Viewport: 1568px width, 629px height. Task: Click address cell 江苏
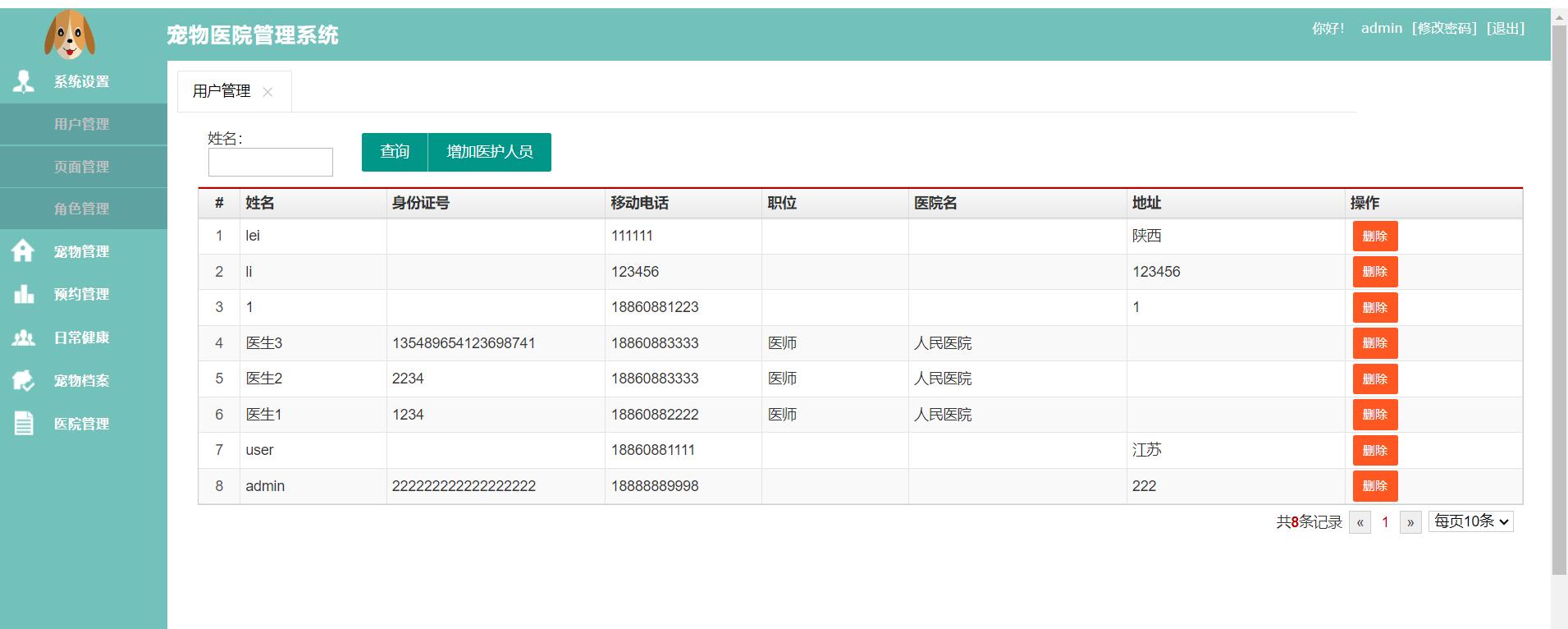(x=1147, y=450)
